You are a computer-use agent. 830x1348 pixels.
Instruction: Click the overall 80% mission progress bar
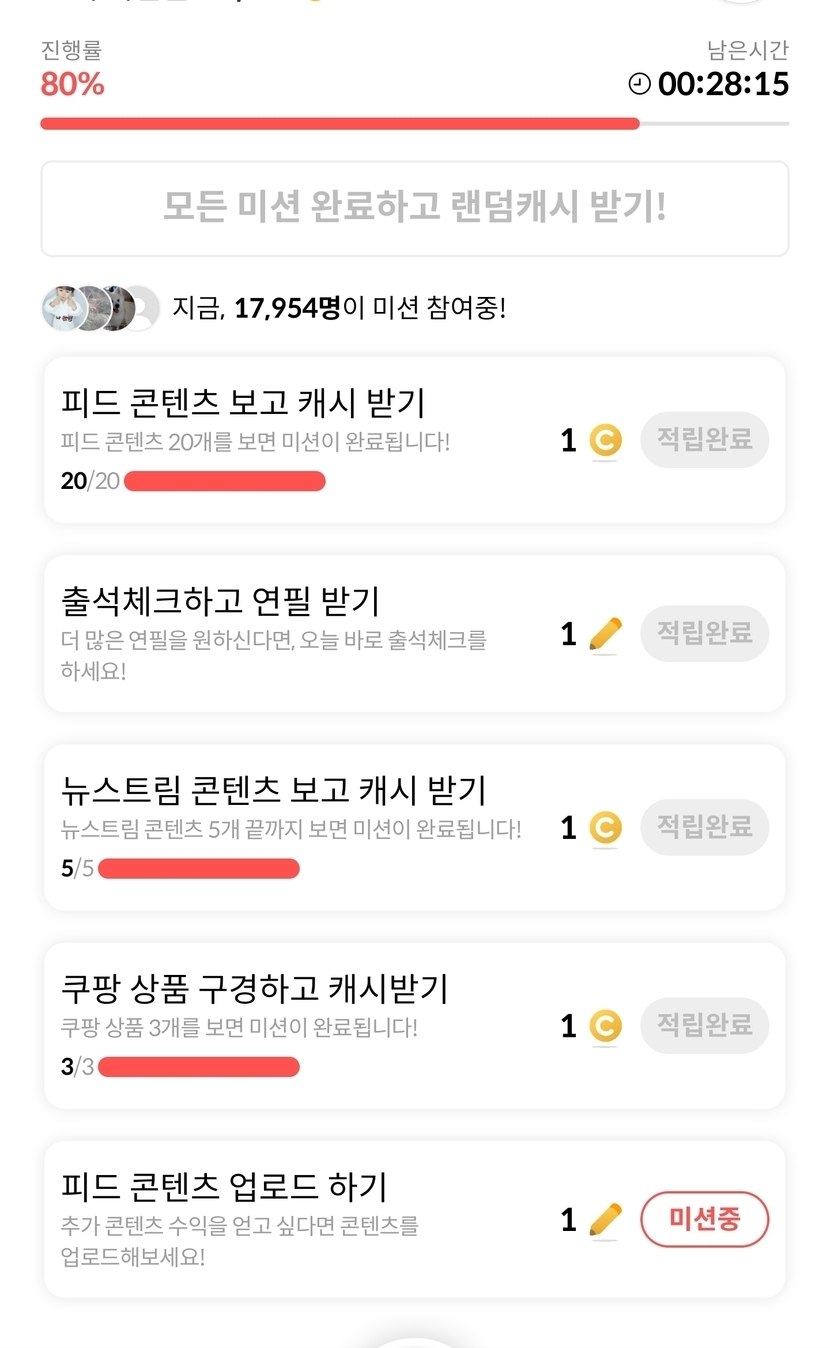pos(414,124)
